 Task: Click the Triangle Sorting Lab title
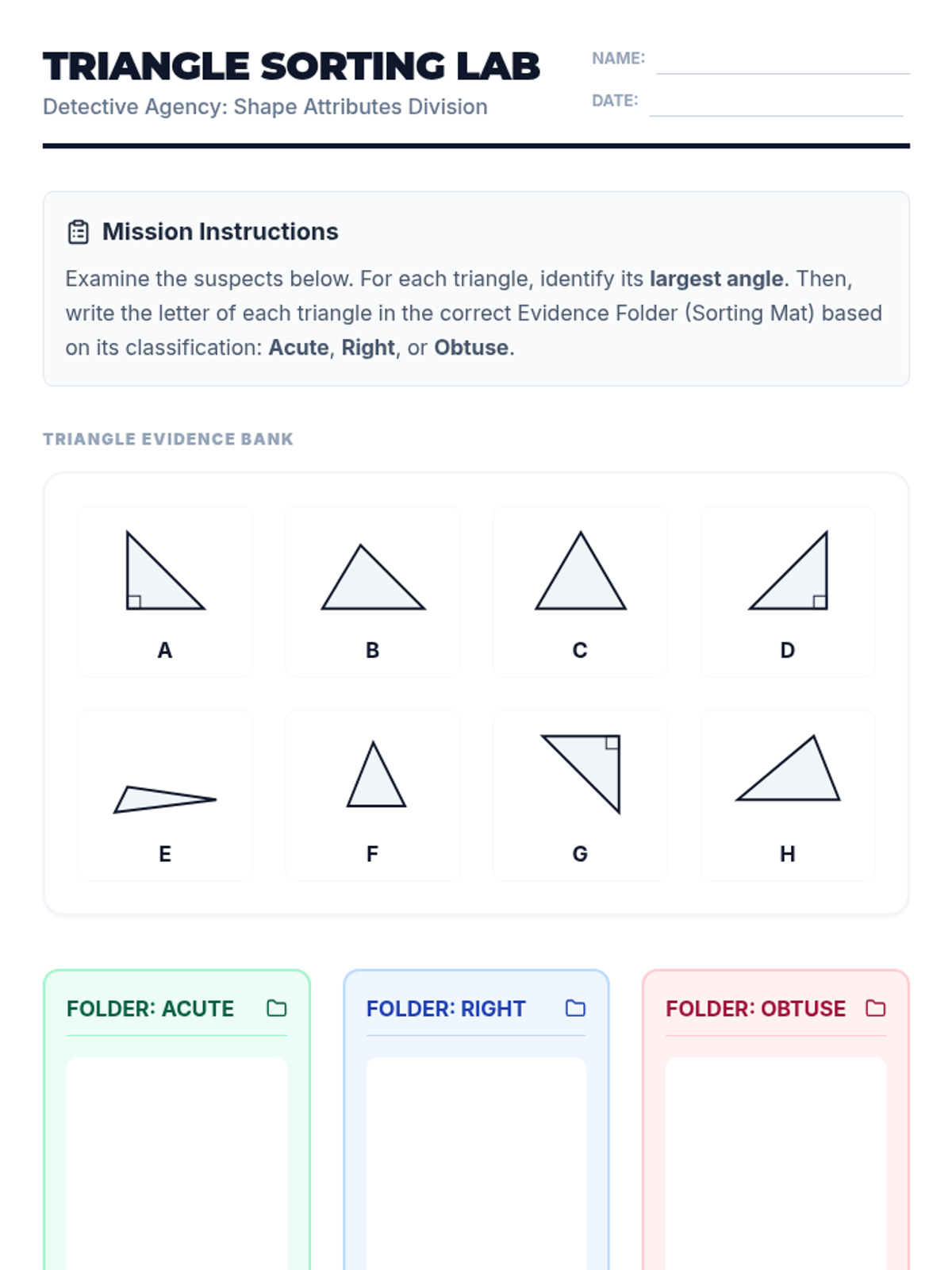tap(291, 67)
